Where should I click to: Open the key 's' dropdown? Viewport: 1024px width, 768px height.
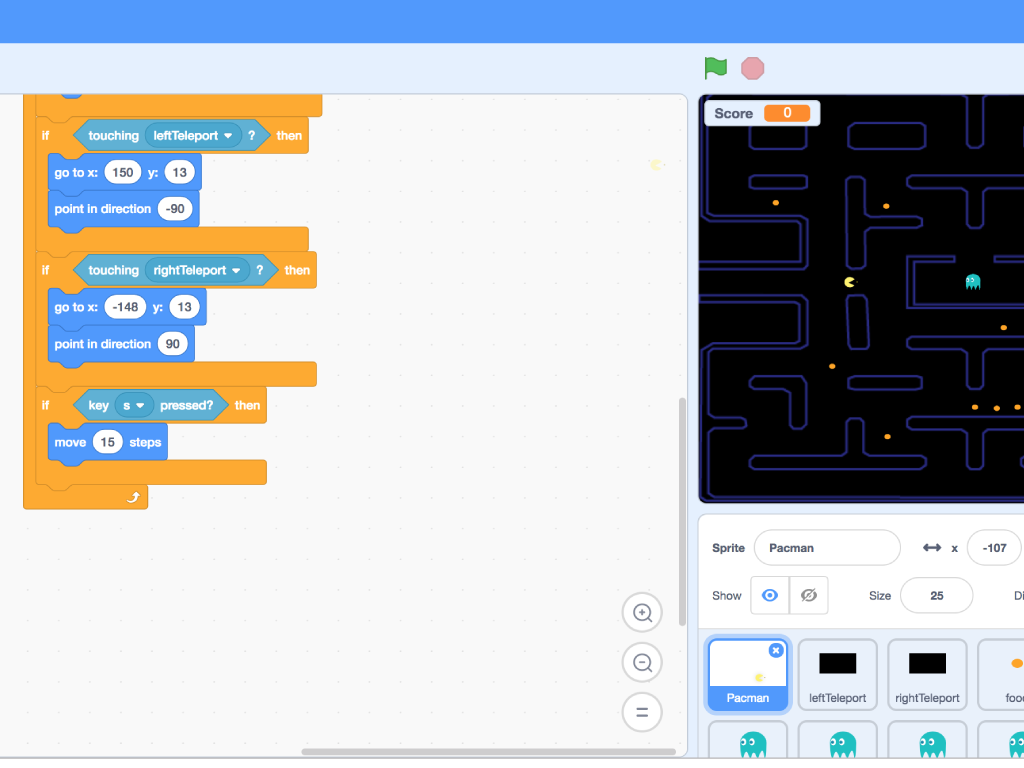[134, 406]
